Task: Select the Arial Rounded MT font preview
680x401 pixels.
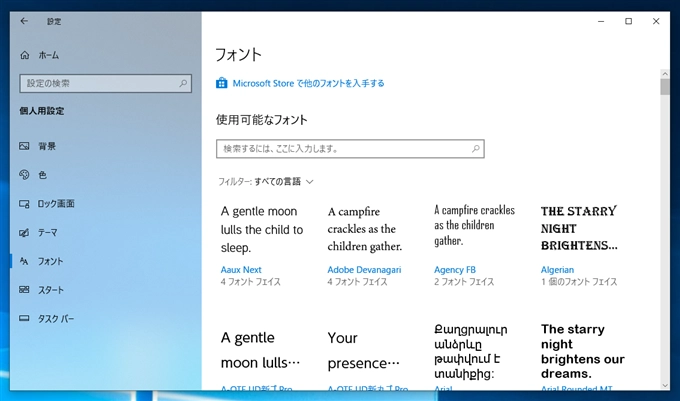Action: pyautogui.click(x=583, y=351)
